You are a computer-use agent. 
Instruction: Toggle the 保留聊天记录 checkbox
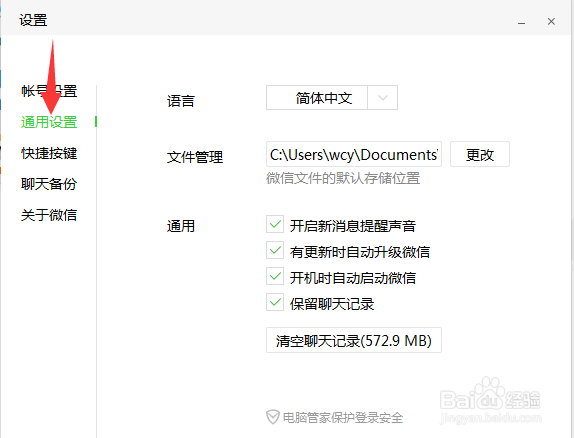pos(275,302)
